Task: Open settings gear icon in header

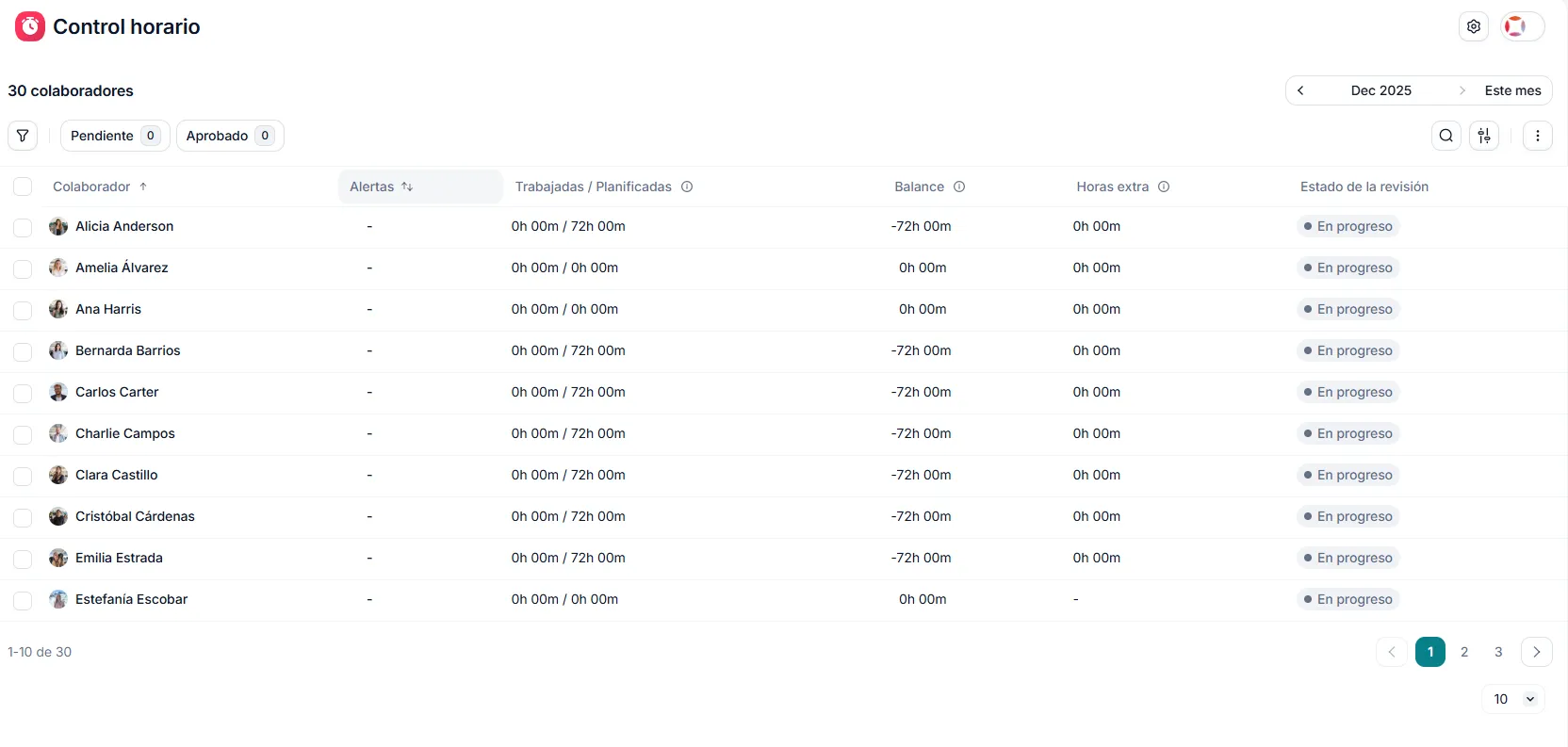Action: tap(1473, 26)
